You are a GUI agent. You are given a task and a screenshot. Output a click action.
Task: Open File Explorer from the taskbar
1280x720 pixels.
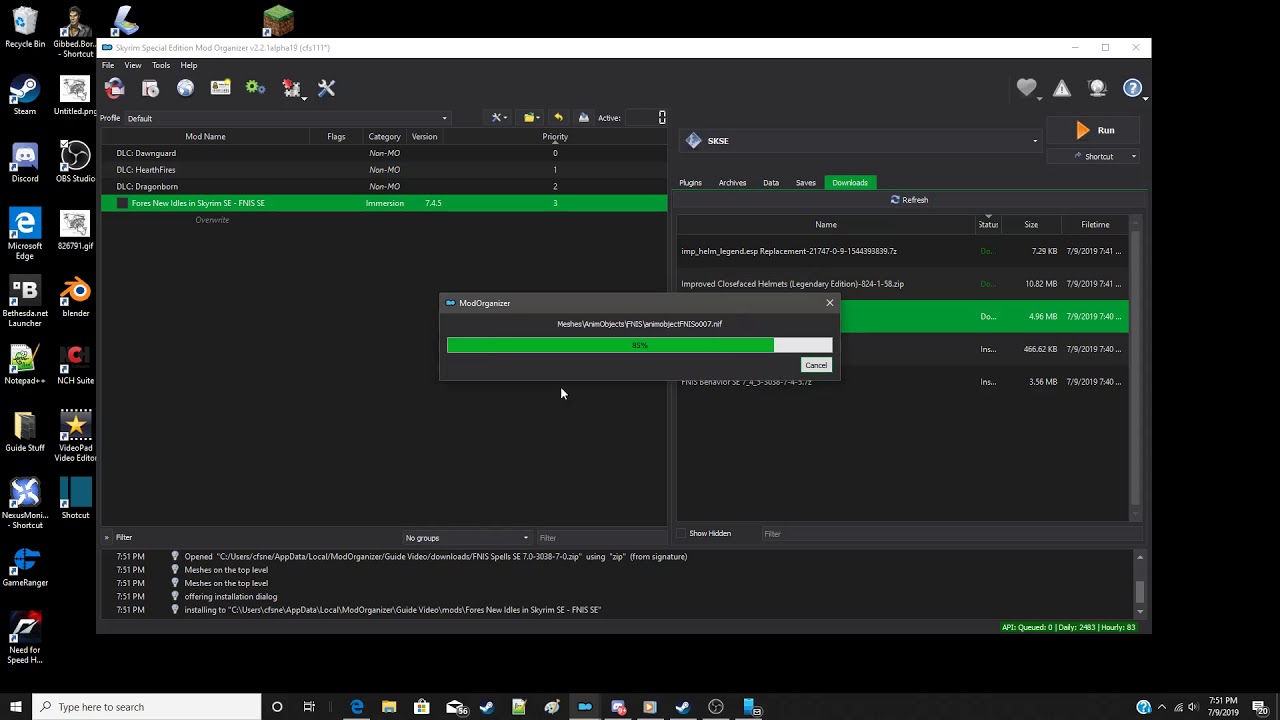coord(389,707)
